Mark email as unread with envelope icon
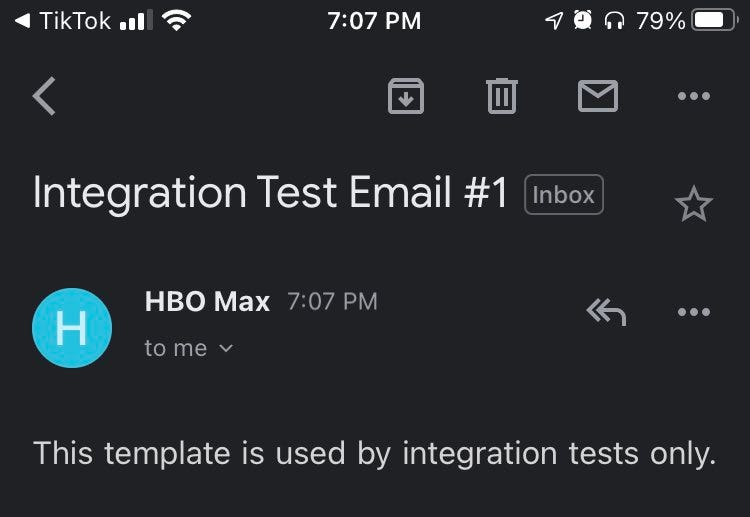The width and height of the screenshot is (750, 517). click(597, 96)
